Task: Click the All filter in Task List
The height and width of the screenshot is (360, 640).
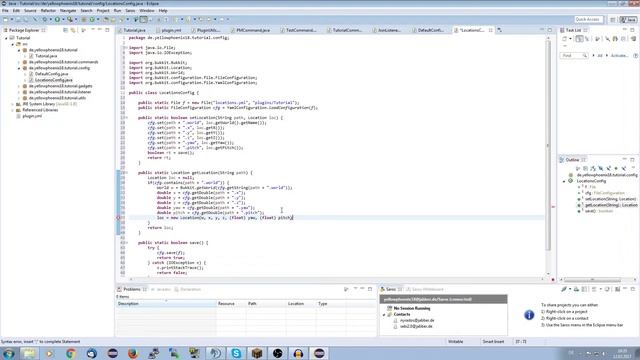Action: 600,56
